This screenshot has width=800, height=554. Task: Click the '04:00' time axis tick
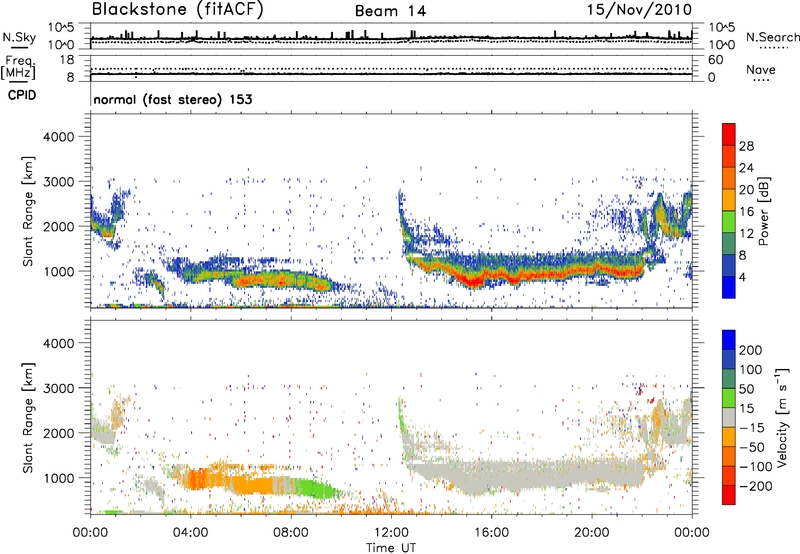(x=190, y=533)
